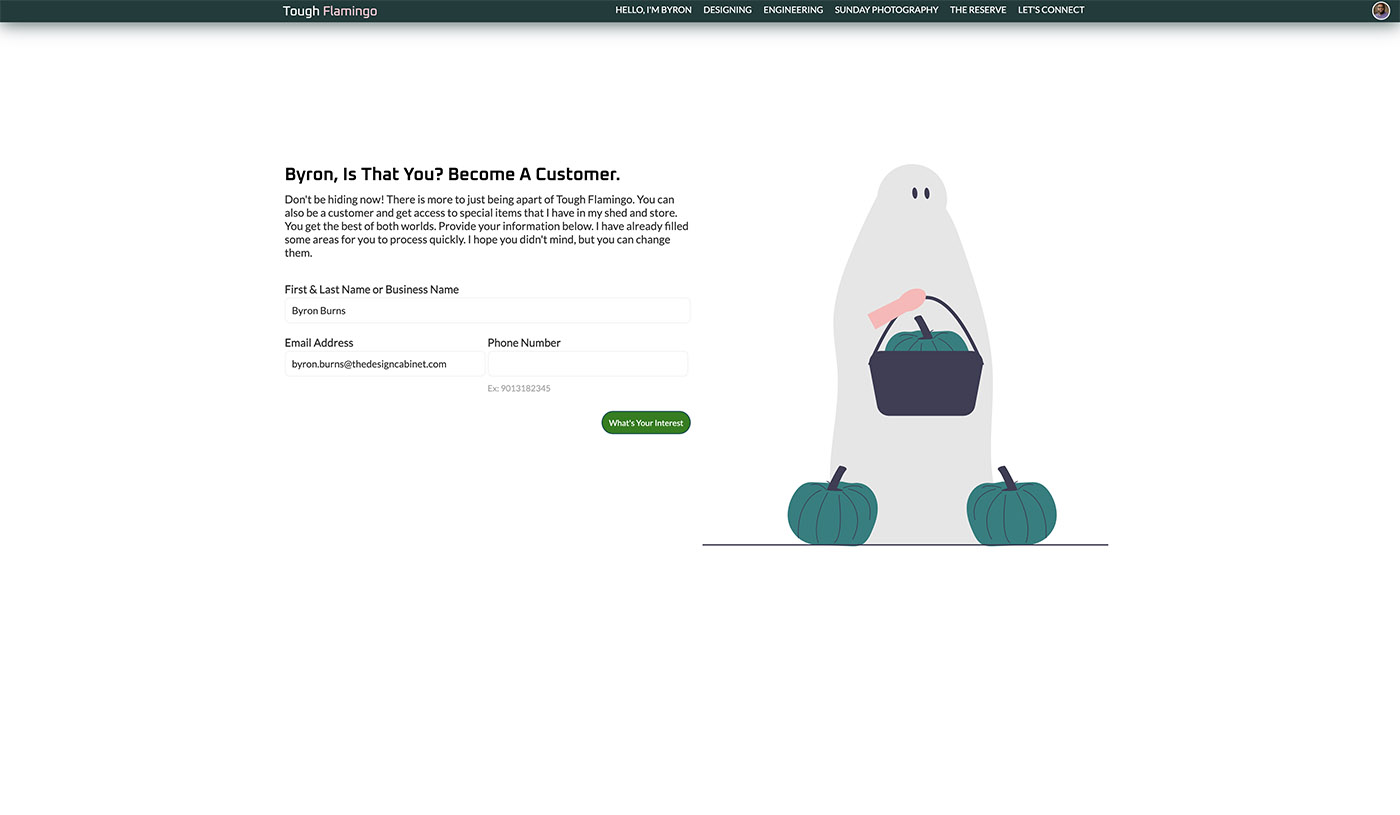Open the Engineering nav item

click(793, 10)
